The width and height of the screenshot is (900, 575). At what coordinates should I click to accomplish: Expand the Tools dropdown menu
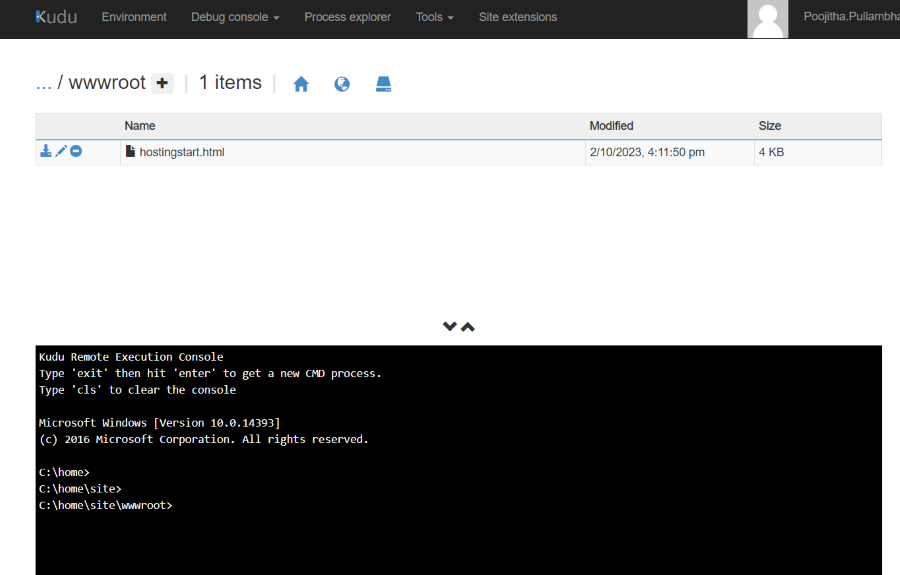pyautogui.click(x=435, y=17)
